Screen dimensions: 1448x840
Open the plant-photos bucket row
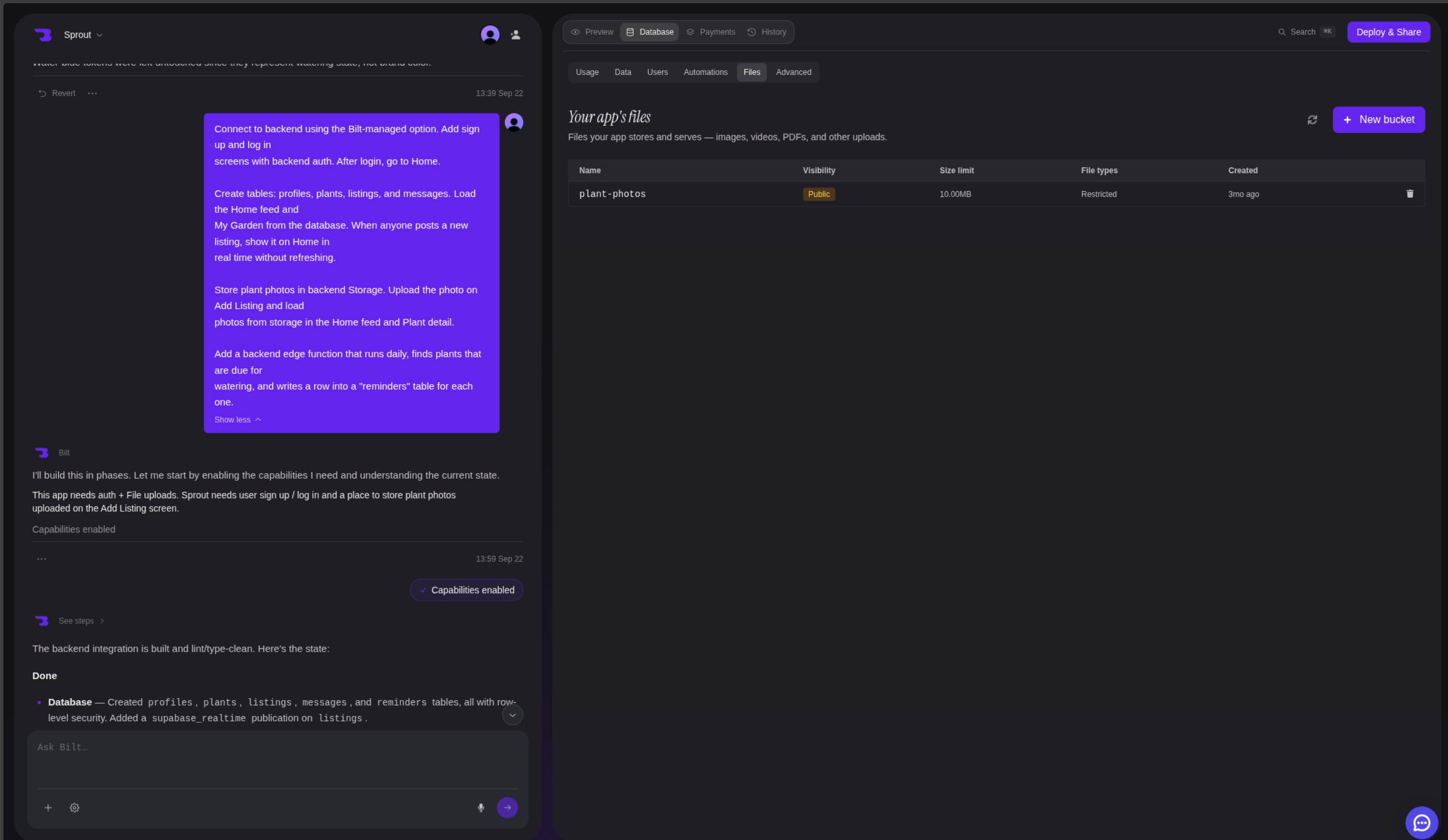point(996,194)
